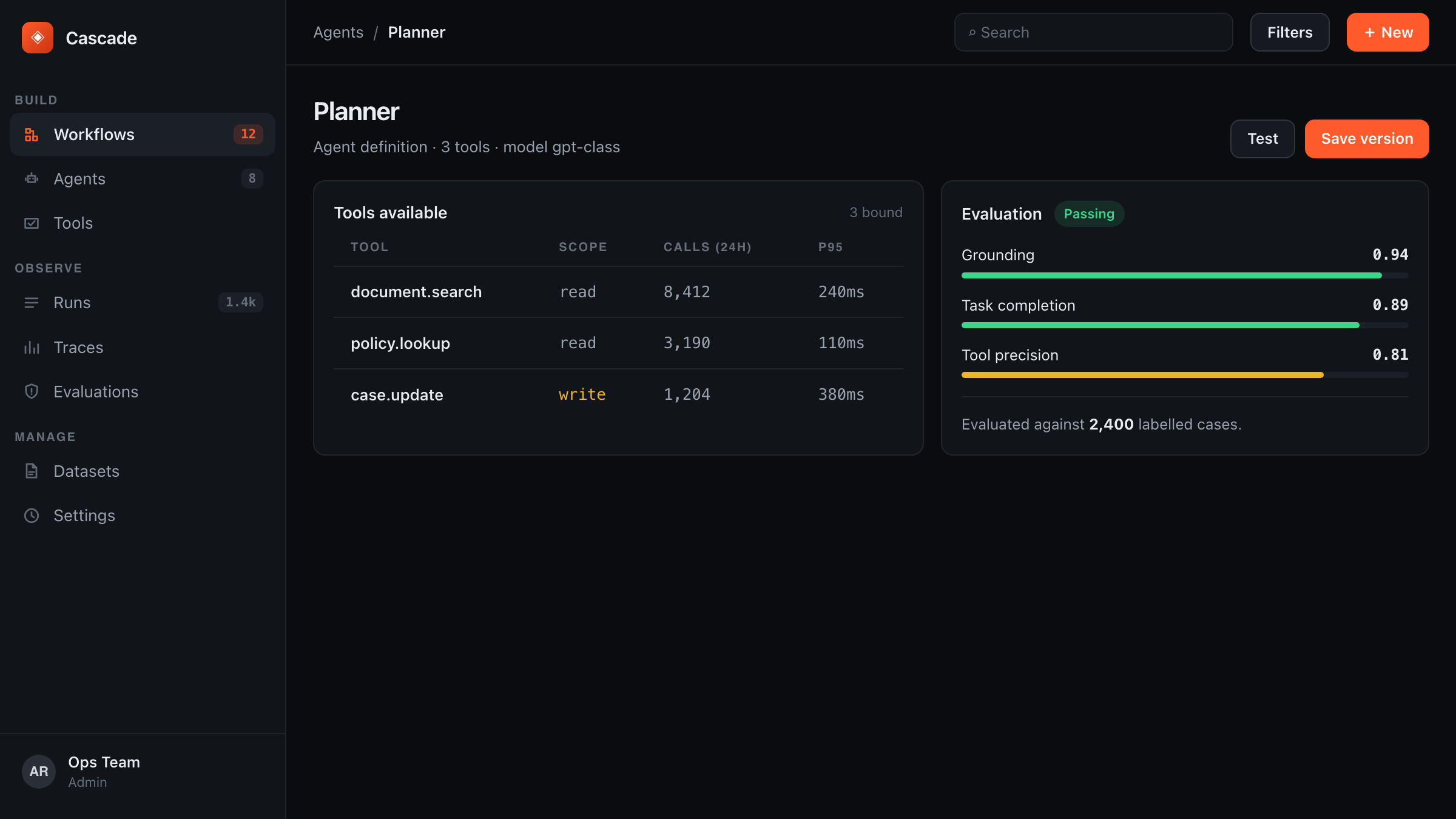
Task: Click the Evaluations shield icon
Action: 32,392
